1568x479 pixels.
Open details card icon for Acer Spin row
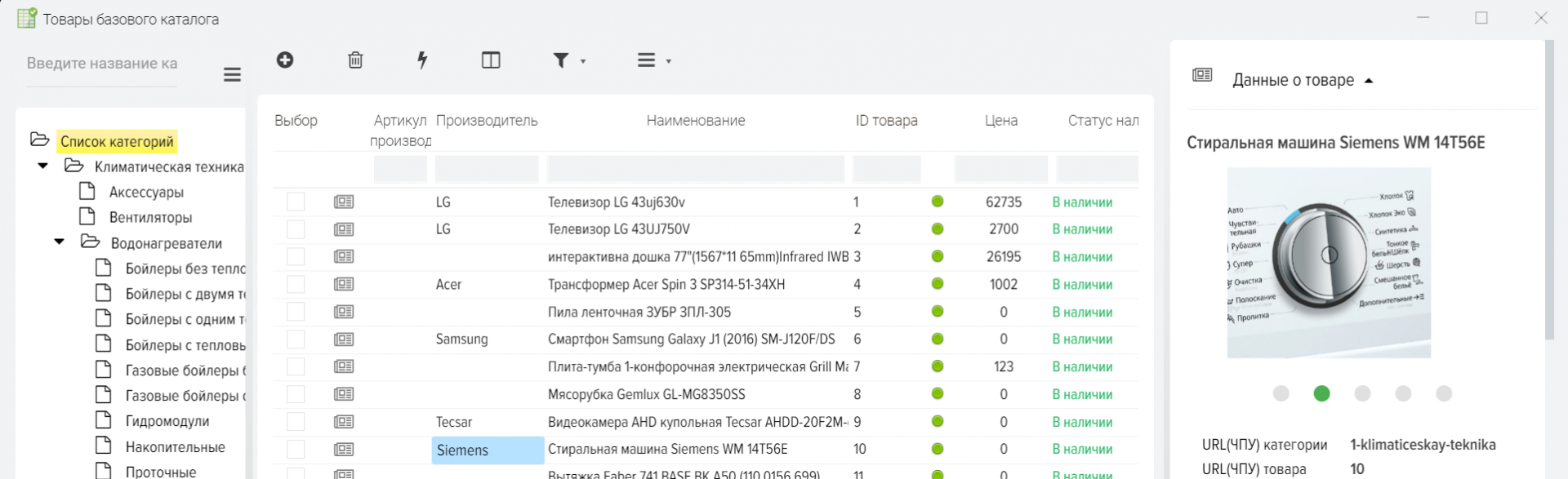coord(344,284)
